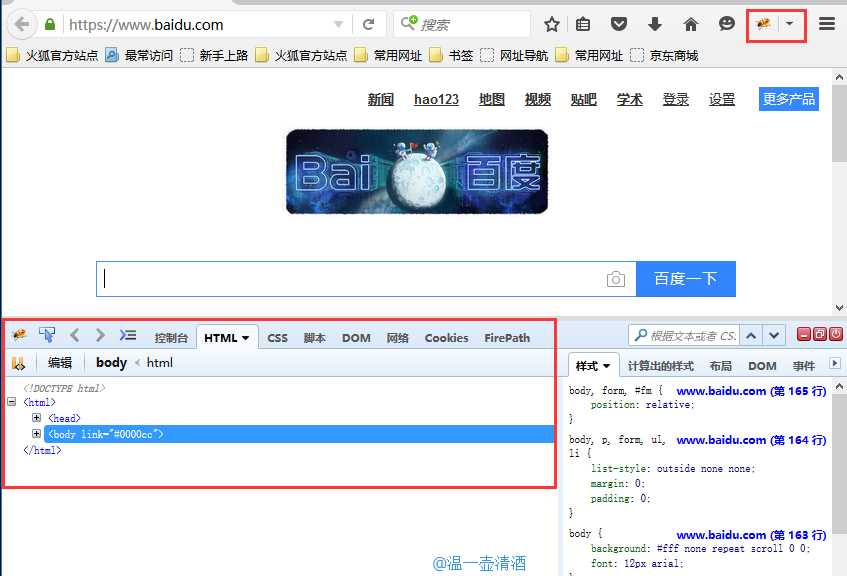847x576 pixels.
Task: Open the 视频 link
Action: point(538,99)
